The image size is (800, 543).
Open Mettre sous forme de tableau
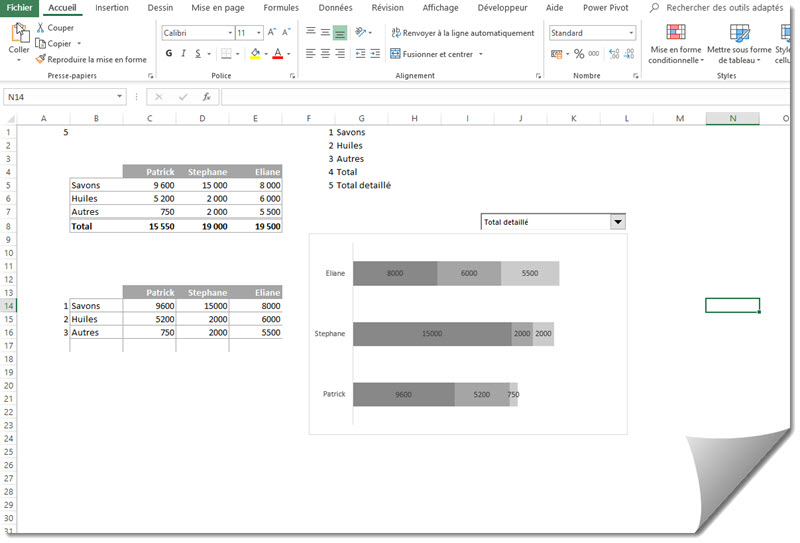click(739, 44)
